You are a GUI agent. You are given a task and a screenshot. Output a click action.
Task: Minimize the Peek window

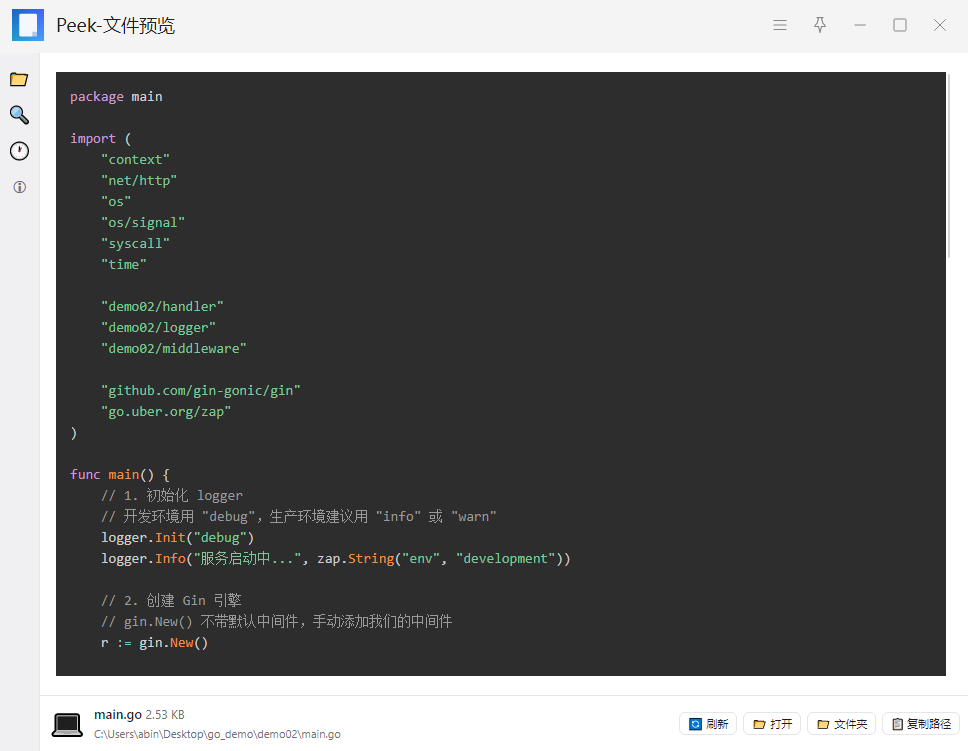click(x=860, y=25)
